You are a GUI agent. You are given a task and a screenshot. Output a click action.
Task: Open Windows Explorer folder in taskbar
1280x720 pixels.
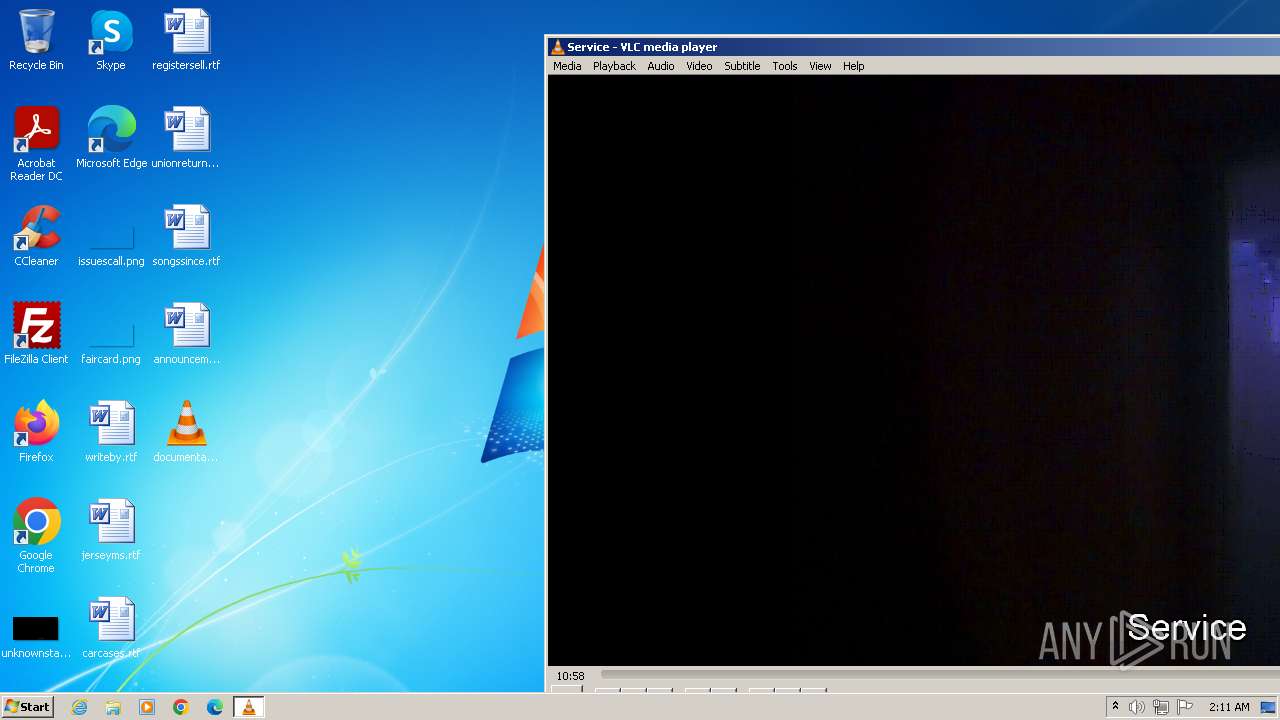pos(113,707)
